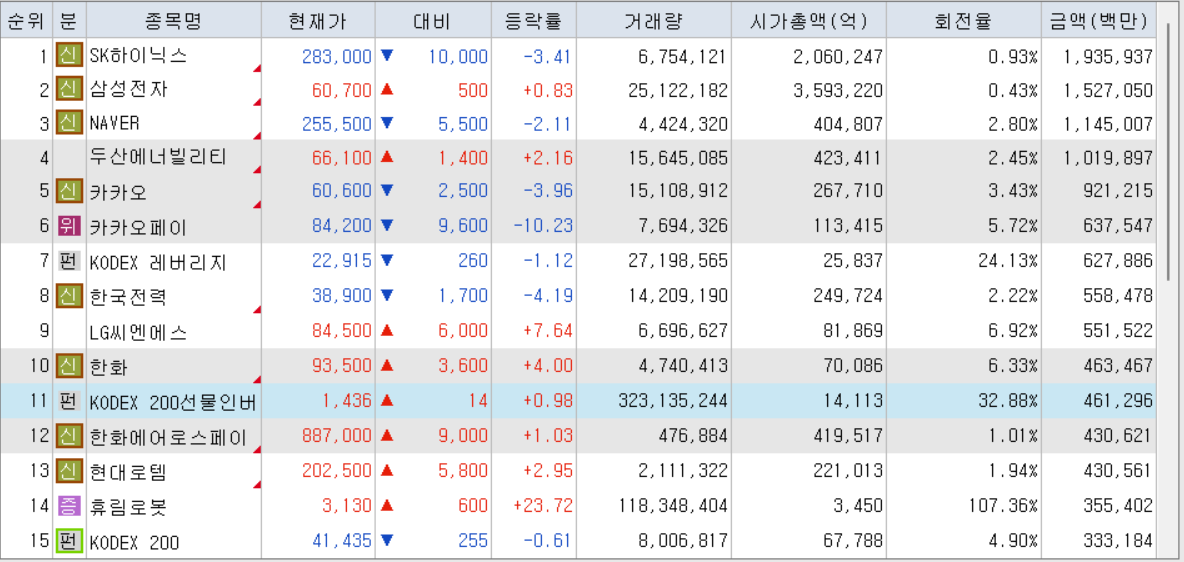1184x562 pixels.
Task: Click the down arrow in SK하이닉스 row
Action: pyautogui.click(x=387, y=55)
